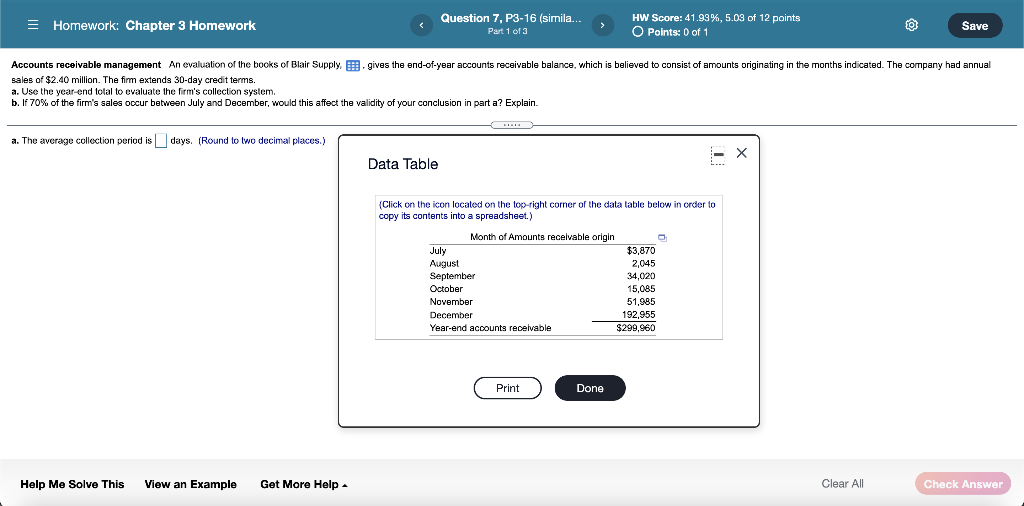Select the October amount 15,085
Image resolution: width=1024 pixels, height=506 pixels.
tap(641, 289)
